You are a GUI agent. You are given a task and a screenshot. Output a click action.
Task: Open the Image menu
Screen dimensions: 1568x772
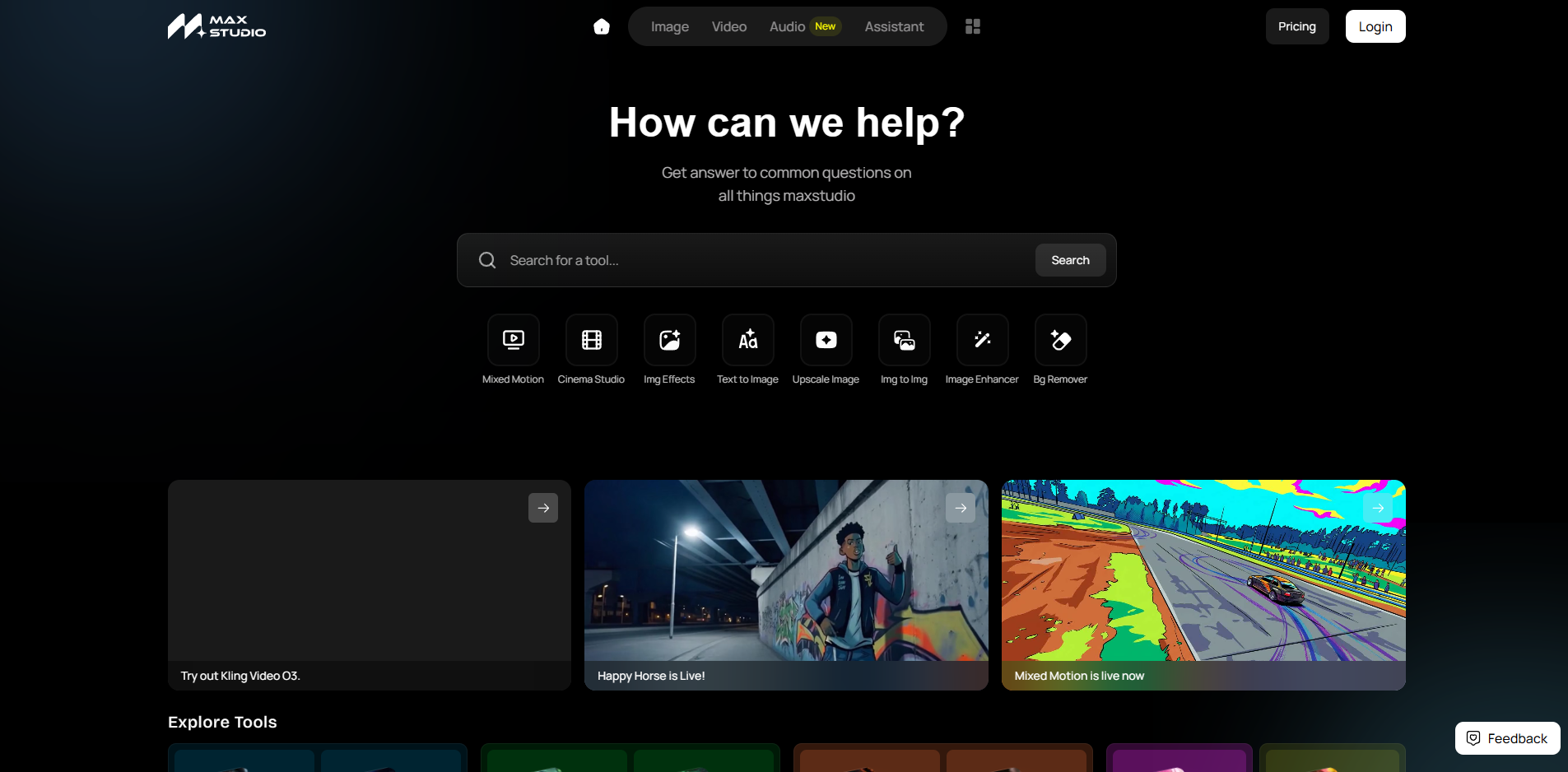pyautogui.click(x=670, y=26)
